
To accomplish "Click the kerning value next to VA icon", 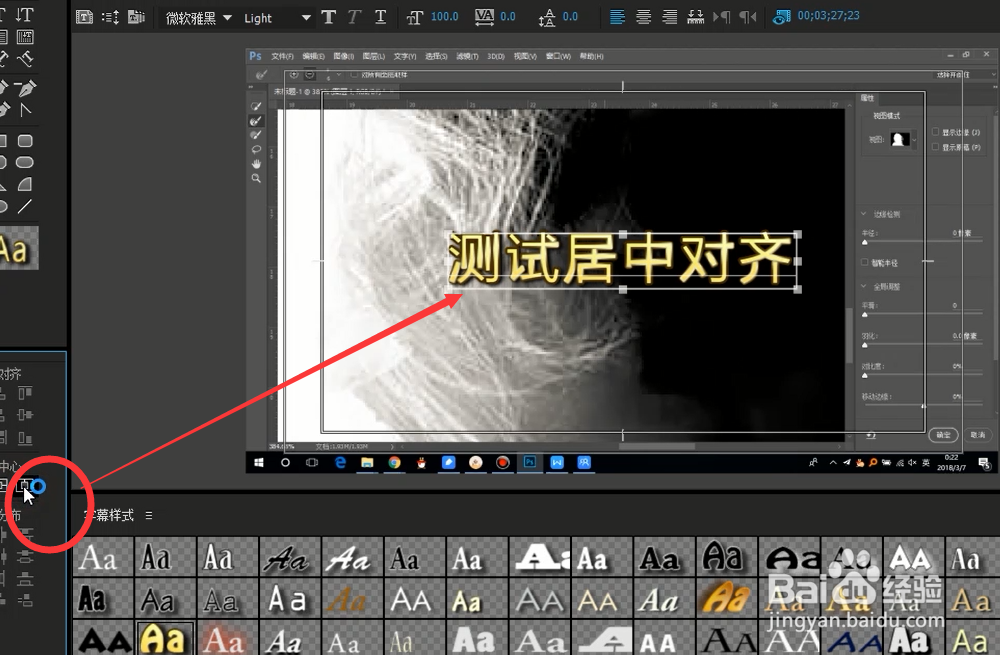I will tap(508, 17).
